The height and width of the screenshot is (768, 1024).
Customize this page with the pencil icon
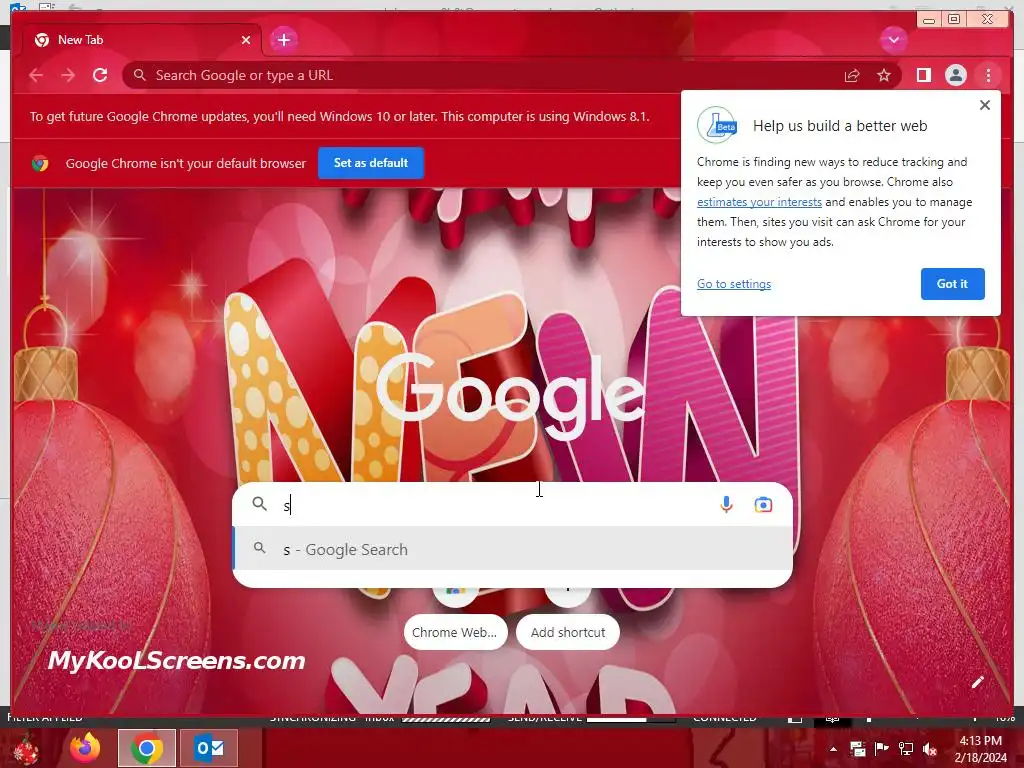click(977, 682)
